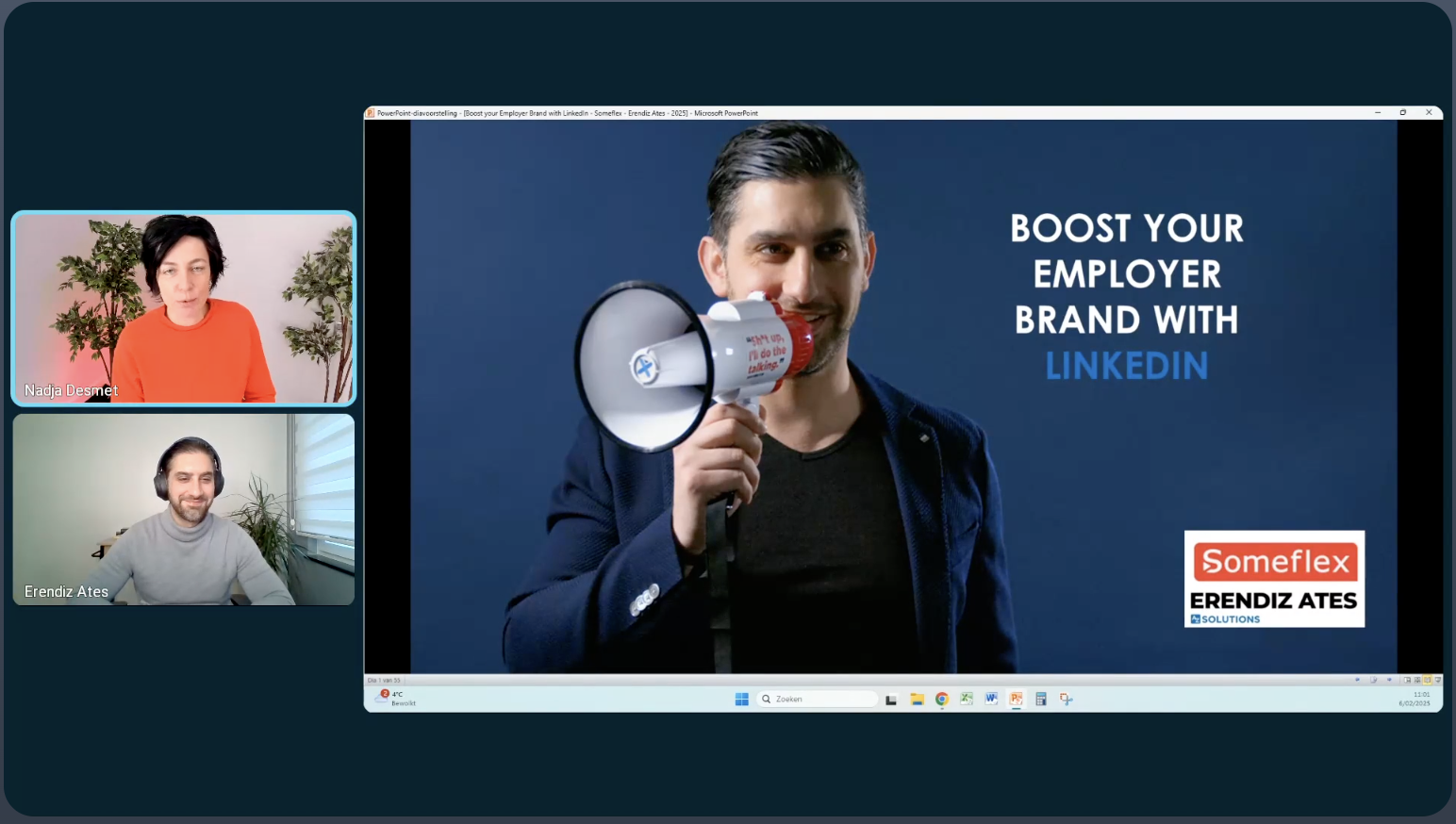Open the weather widget showing 4°C
Image resolution: width=1456 pixels, height=824 pixels.
(395, 698)
